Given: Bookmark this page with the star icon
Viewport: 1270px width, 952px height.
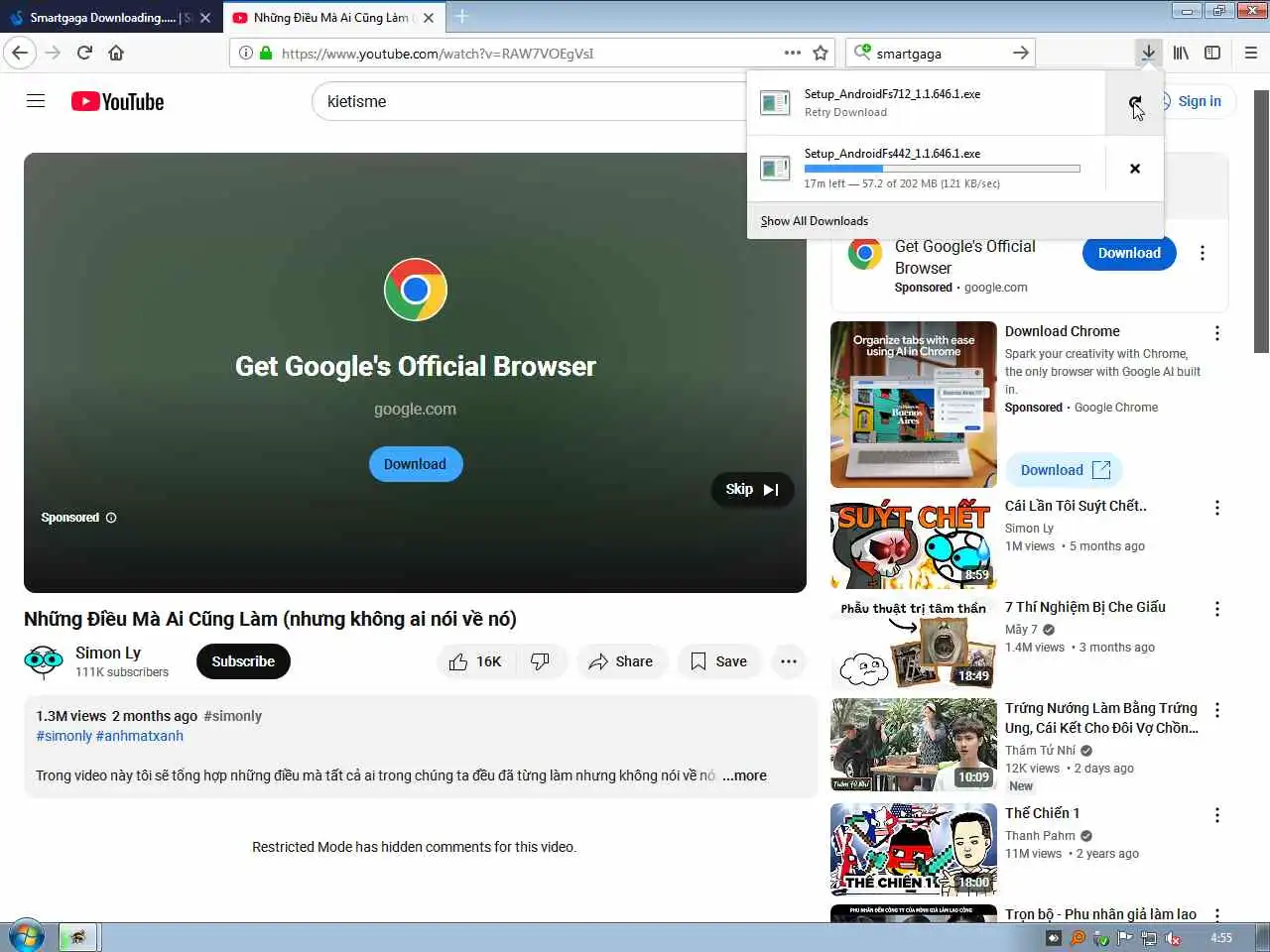Looking at the screenshot, I should [821, 53].
